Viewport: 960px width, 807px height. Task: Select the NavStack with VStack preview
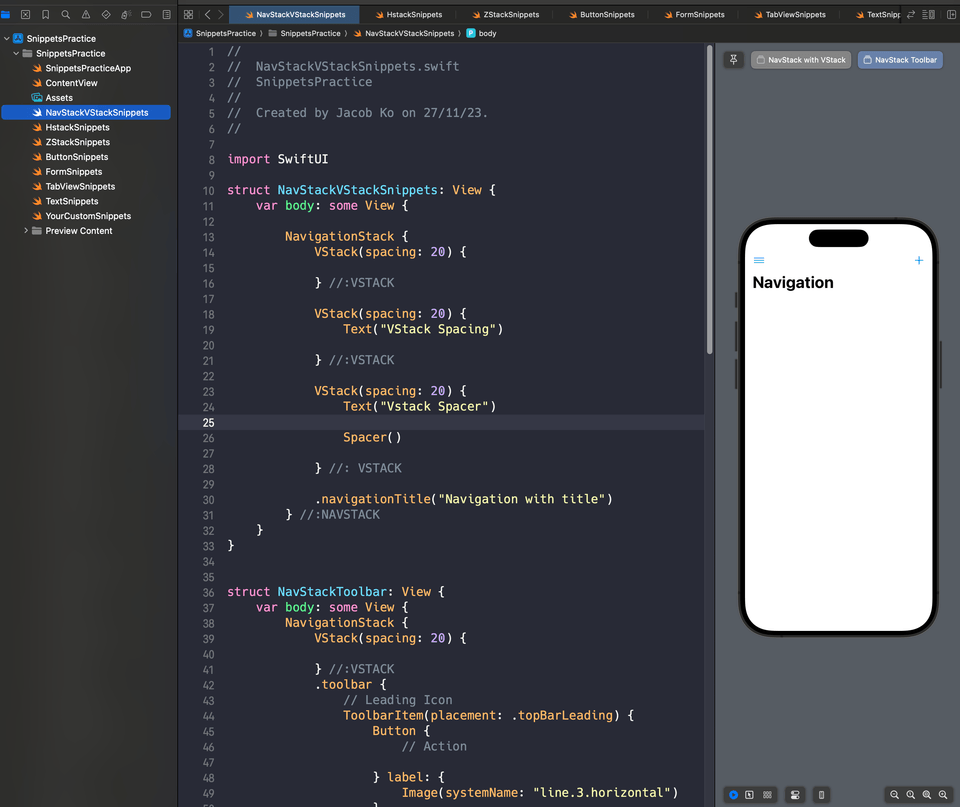click(x=801, y=60)
